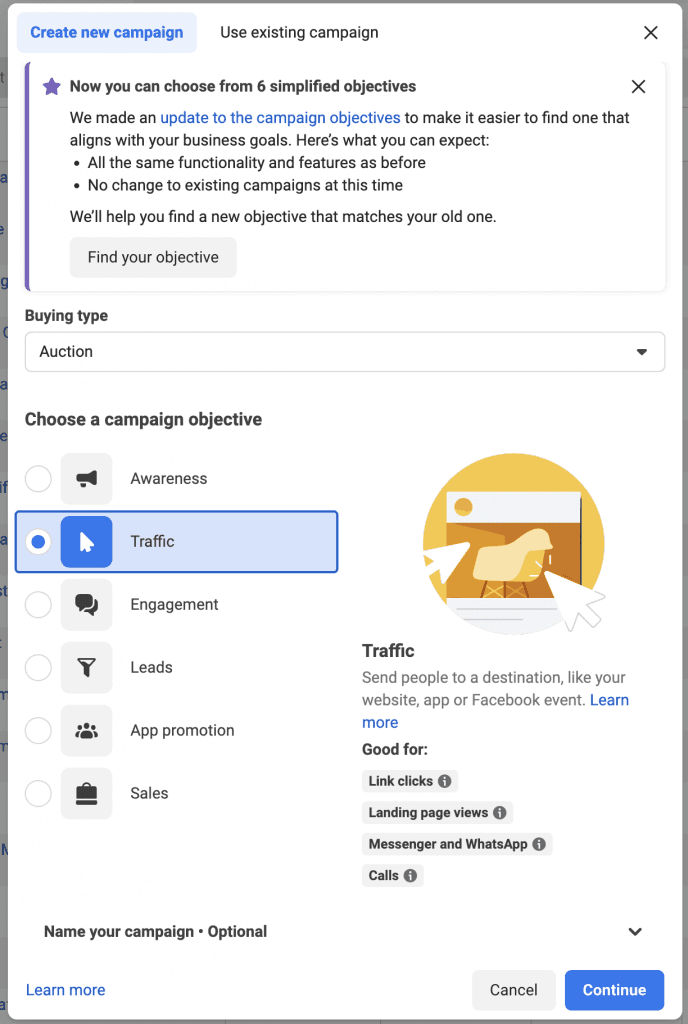Click the Leads objective label

[151, 667]
